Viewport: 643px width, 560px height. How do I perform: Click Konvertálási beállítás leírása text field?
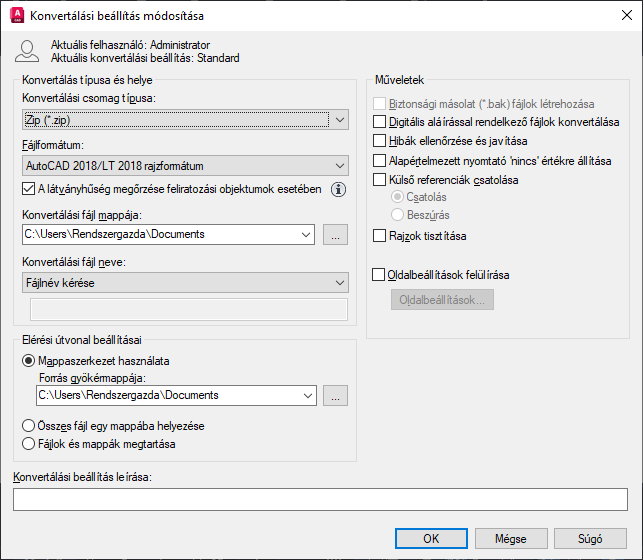pos(320,499)
